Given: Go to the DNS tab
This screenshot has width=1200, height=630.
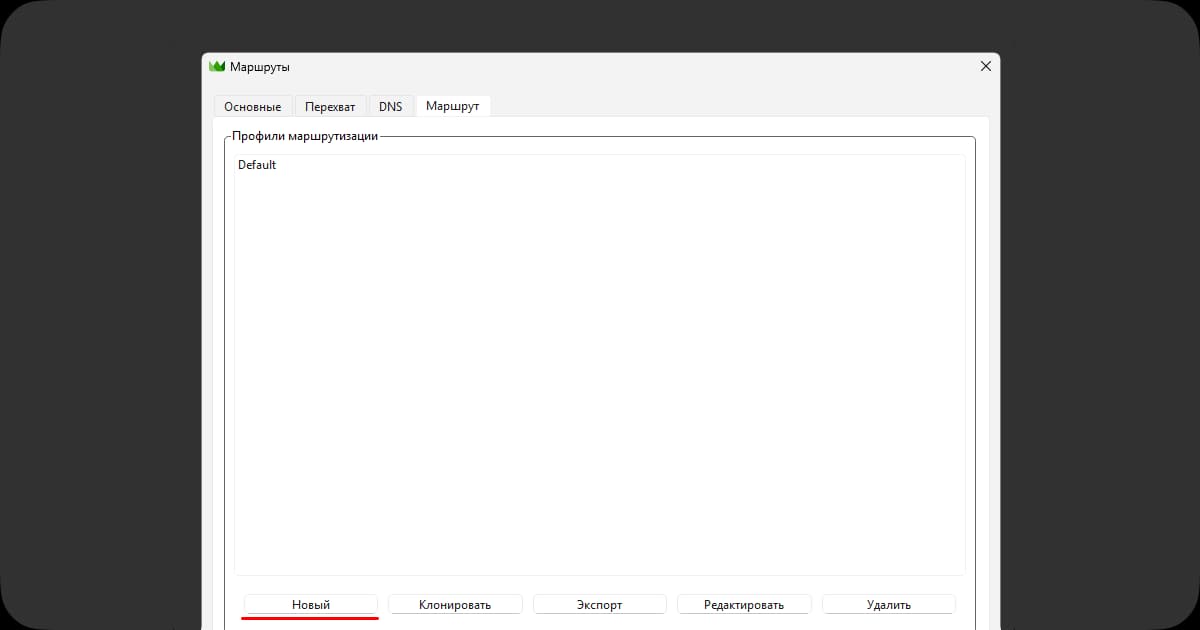Looking at the screenshot, I should (390, 107).
